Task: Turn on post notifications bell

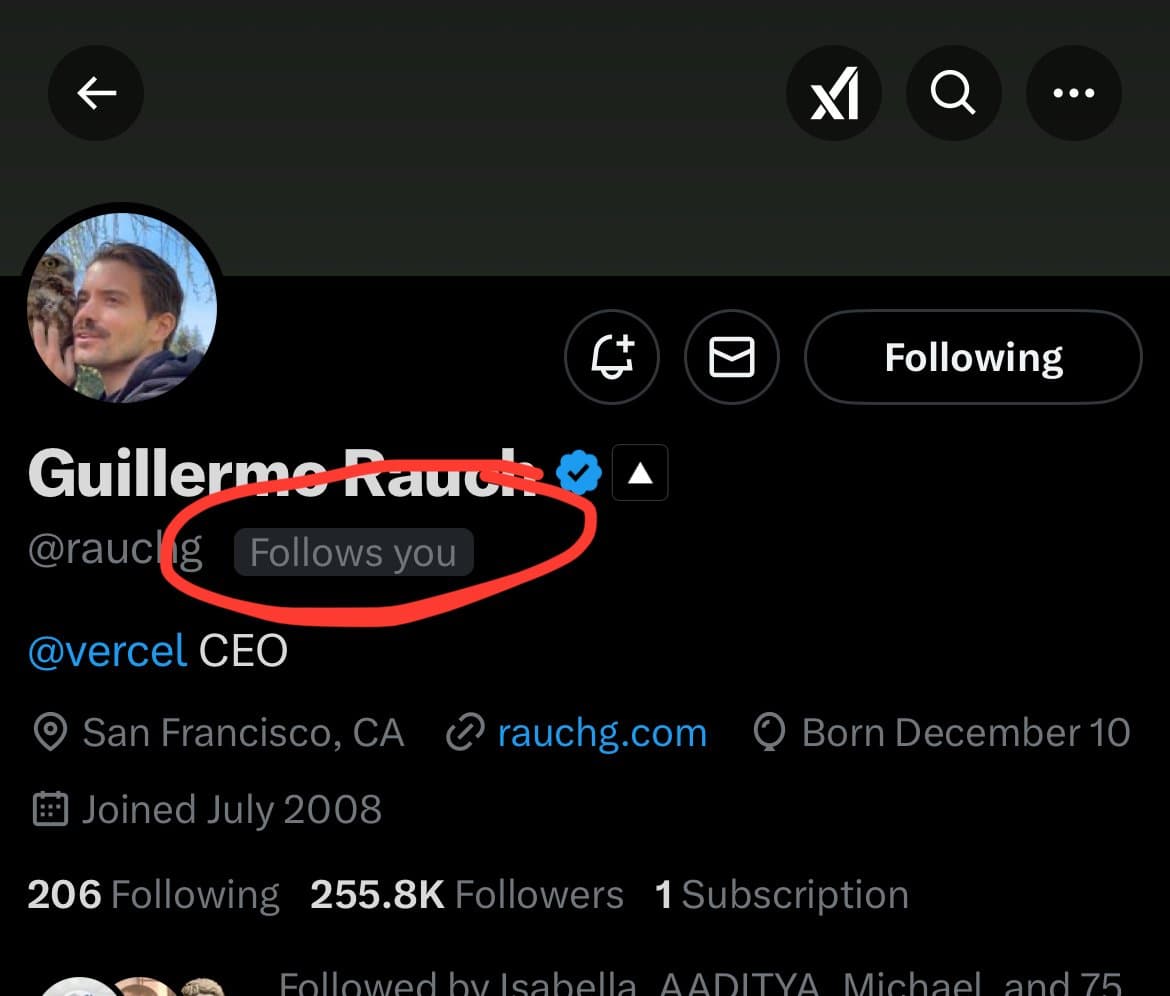Action: 612,357
